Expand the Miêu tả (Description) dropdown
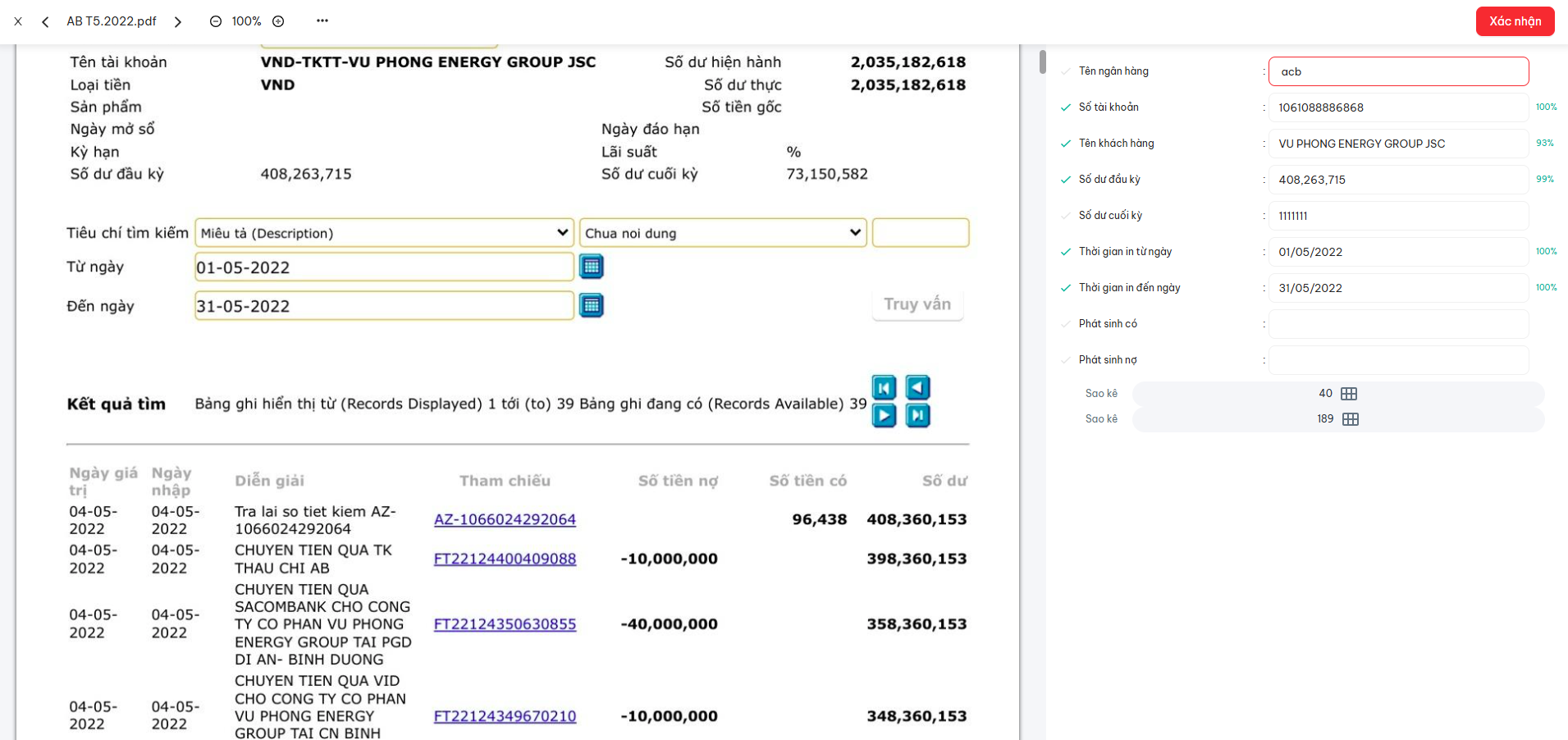 click(384, 233)
